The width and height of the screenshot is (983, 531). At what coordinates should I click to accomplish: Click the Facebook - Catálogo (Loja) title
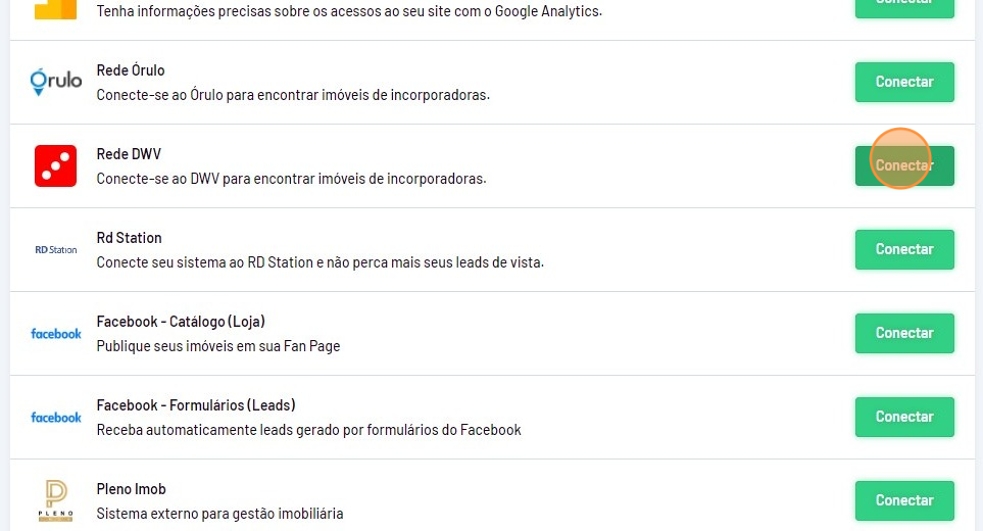180,322
